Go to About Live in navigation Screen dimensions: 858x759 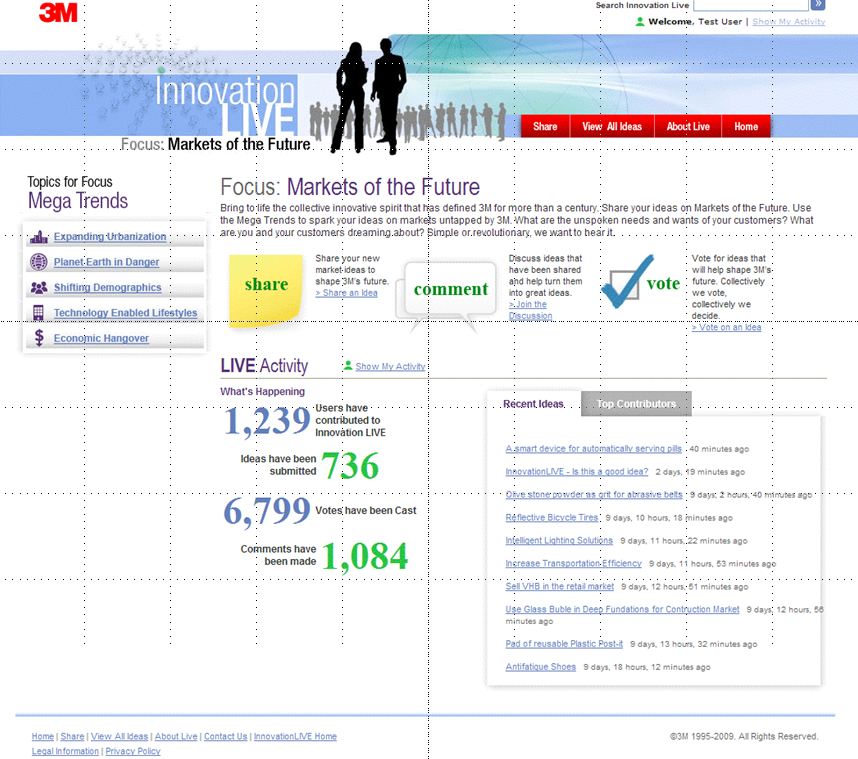coord(688,126)
